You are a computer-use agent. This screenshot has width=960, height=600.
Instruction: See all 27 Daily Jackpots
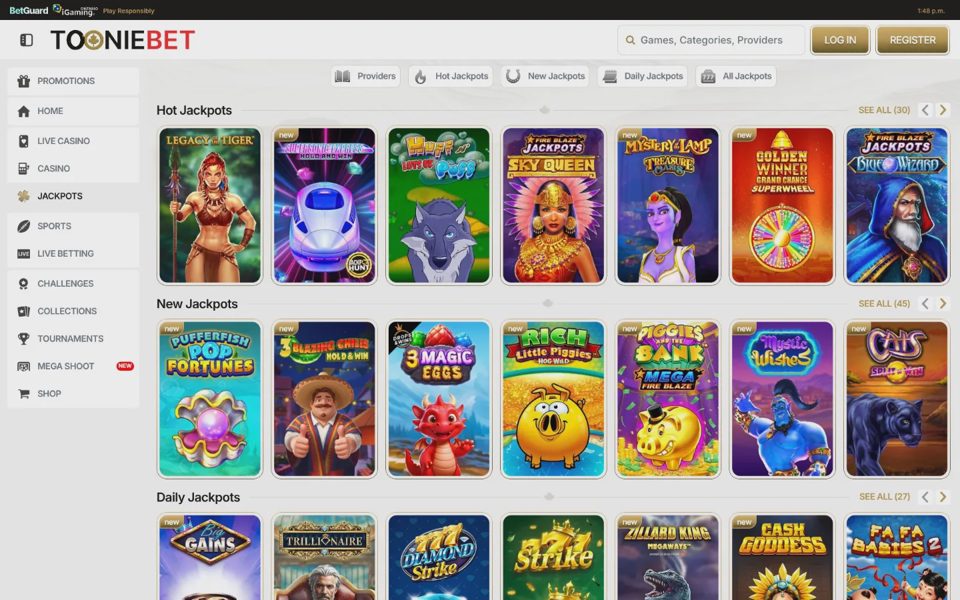pyautogui.click(x=884, y=497)
